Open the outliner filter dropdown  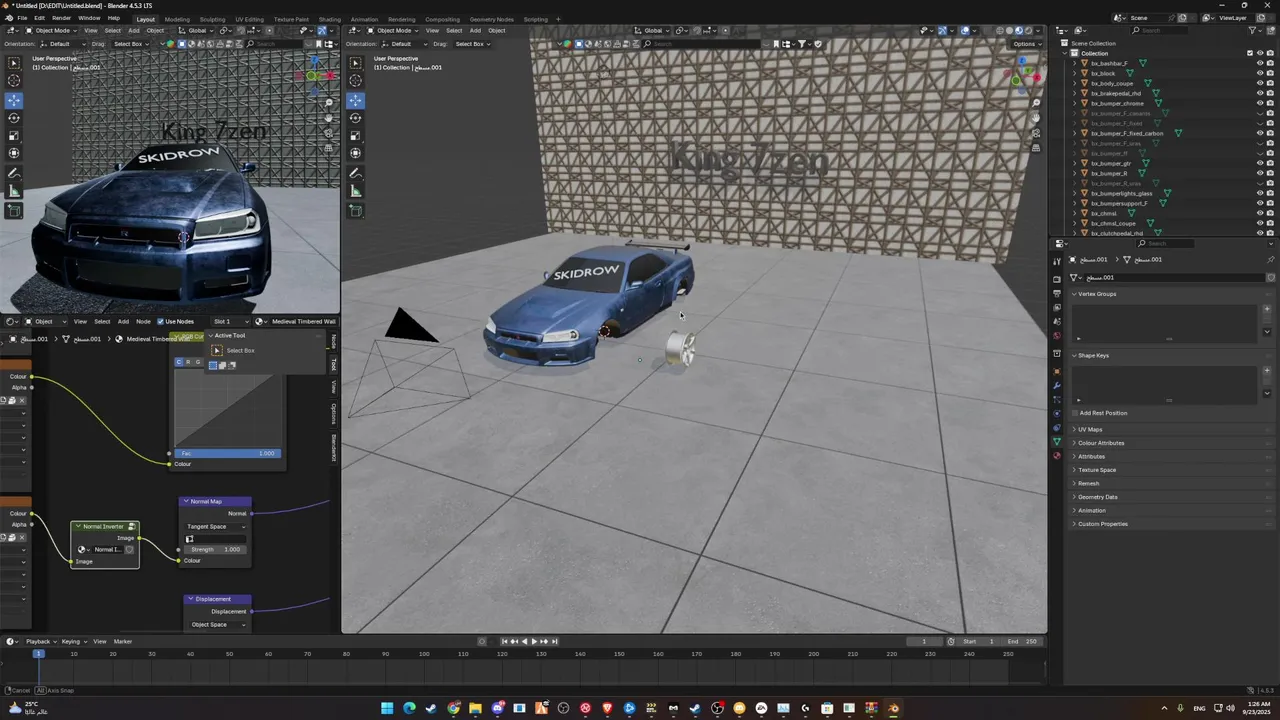pos(1254,31)
